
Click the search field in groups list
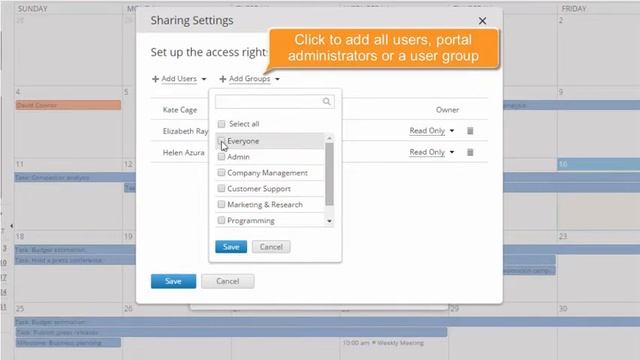(x=274, y=102)
